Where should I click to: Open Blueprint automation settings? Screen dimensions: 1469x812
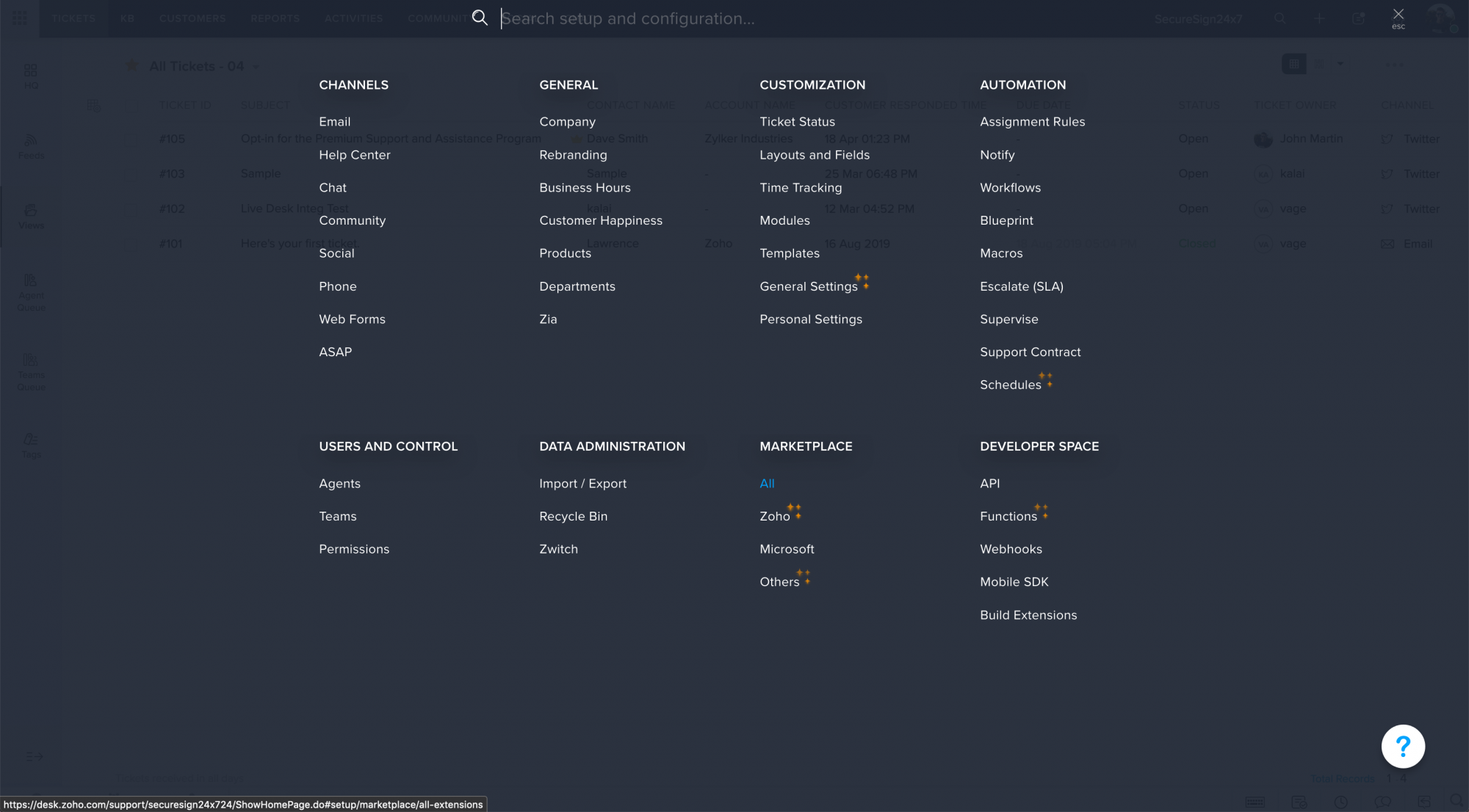tap(1006, 220)
